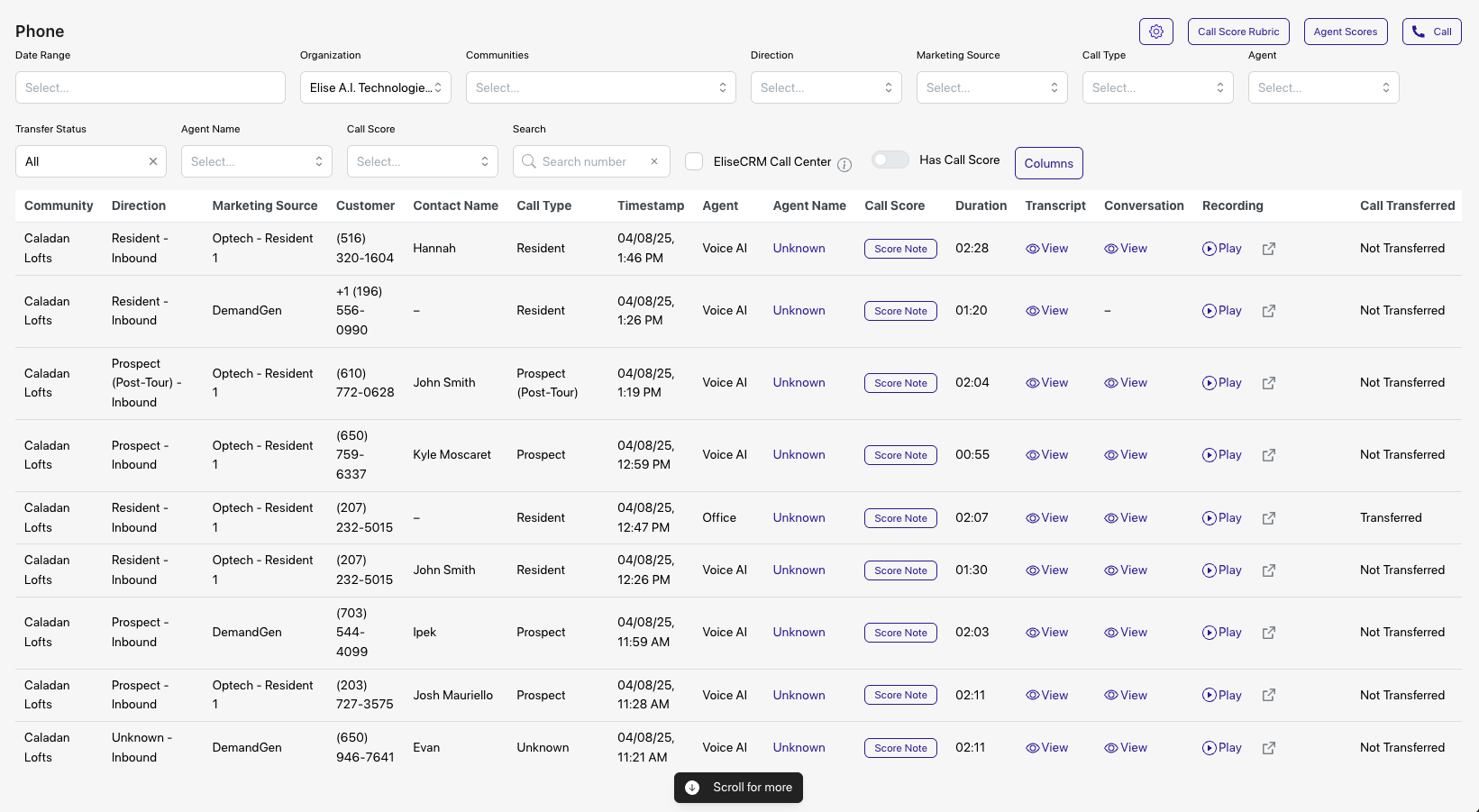
Task: Click the 'Transferred' status cell
Action: [1391, 518]
